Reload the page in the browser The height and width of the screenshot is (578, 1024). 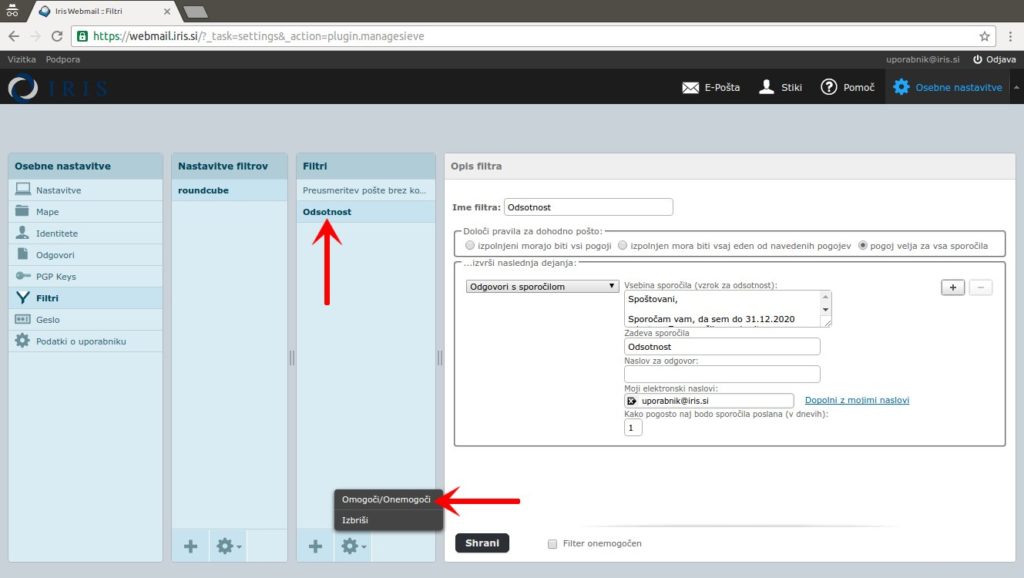[x=57, y=36]
